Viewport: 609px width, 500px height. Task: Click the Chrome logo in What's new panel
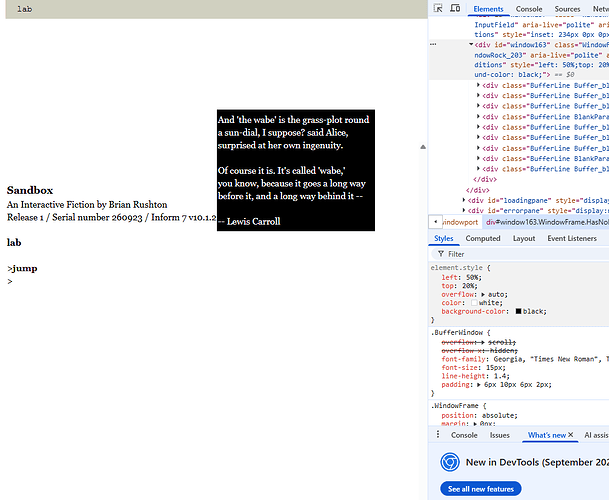[450, 462]
